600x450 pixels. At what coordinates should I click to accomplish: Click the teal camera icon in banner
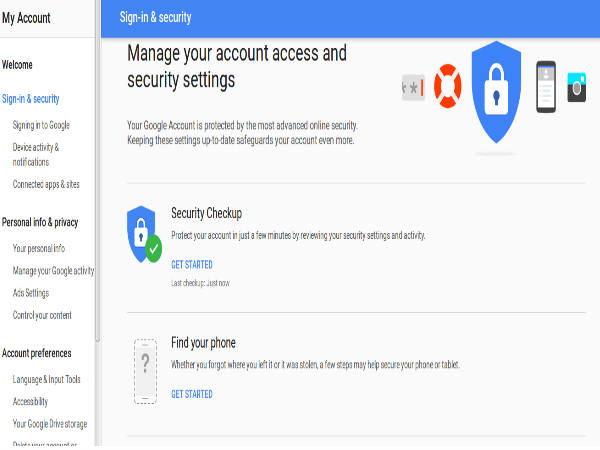576,87
